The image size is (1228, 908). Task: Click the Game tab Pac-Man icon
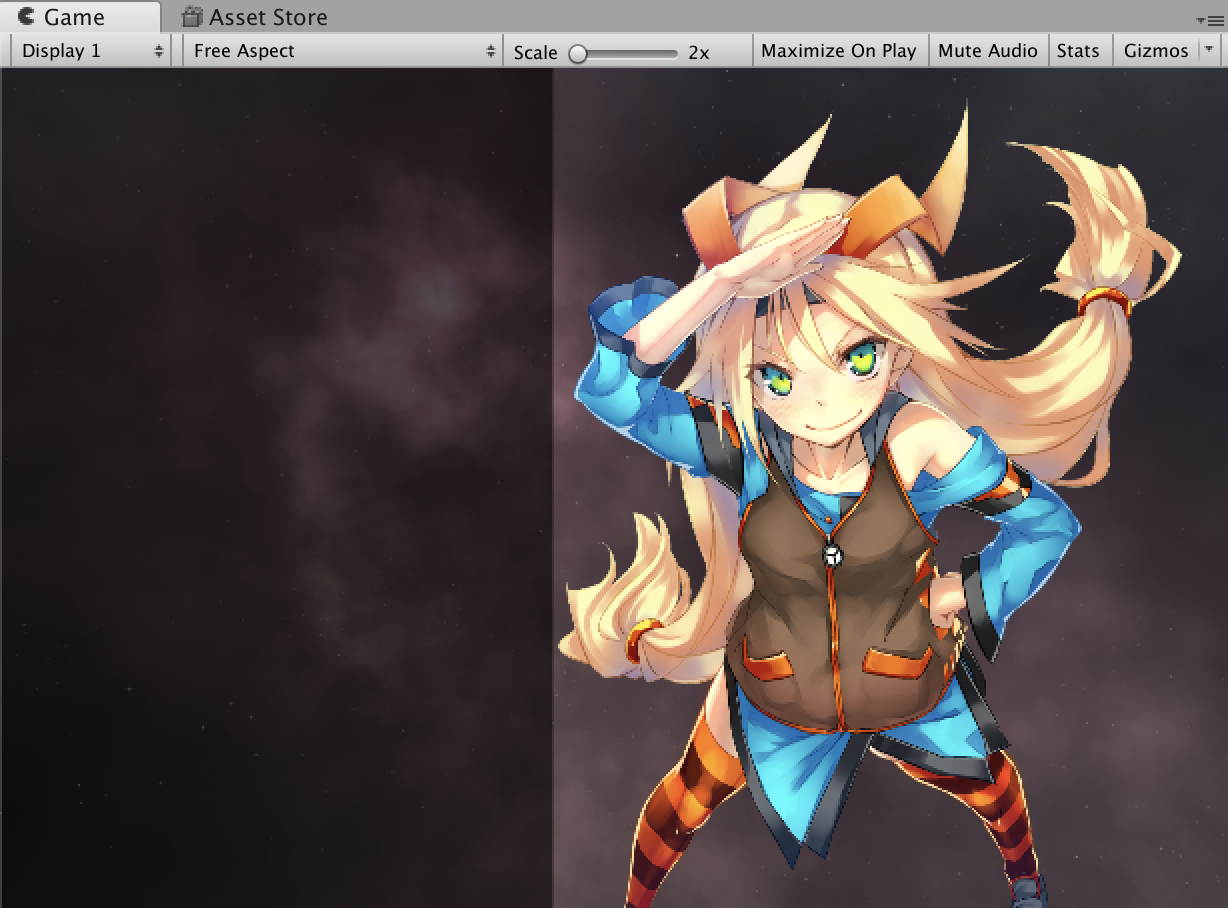click(27, 17)
